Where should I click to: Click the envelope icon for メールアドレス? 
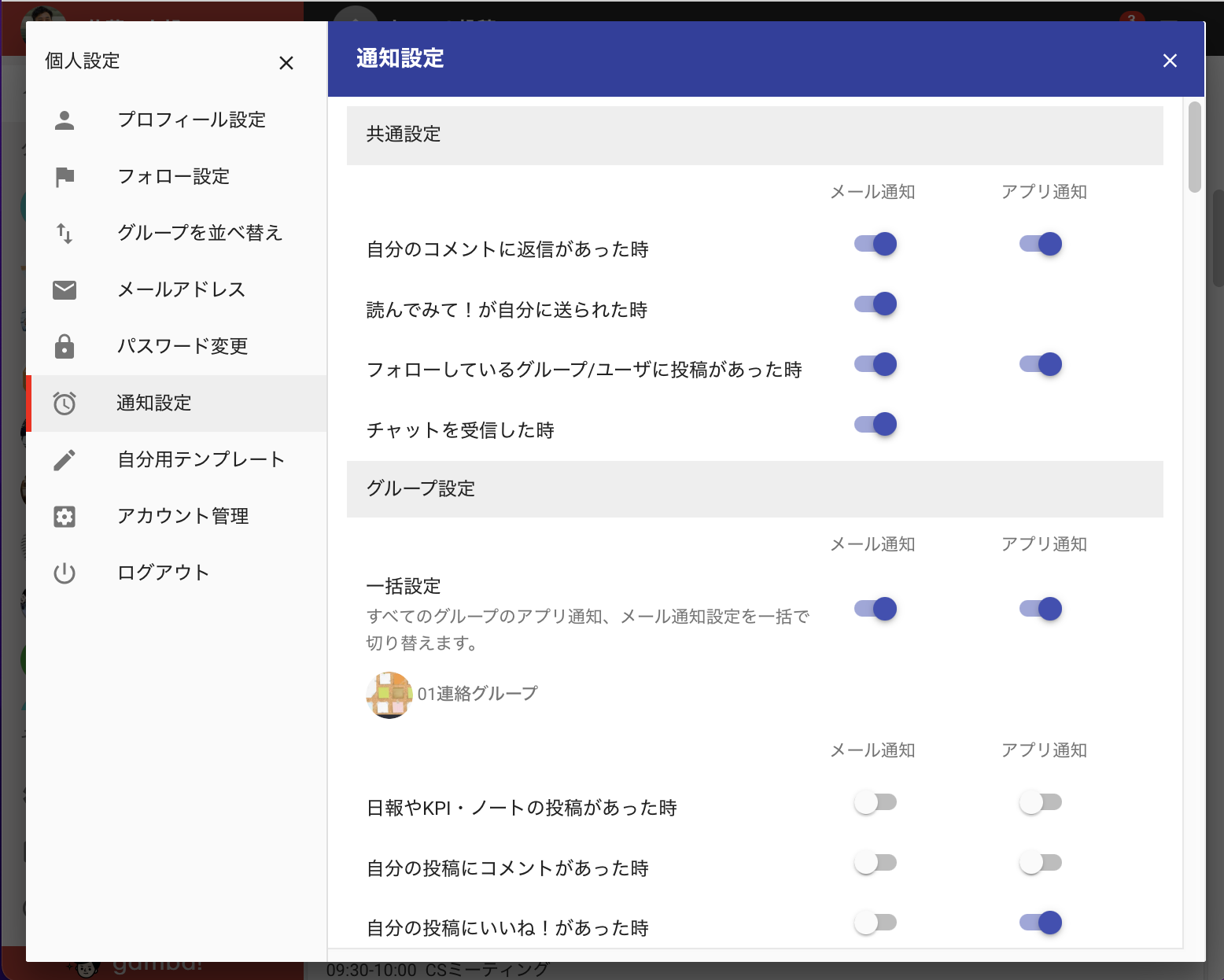tap(65, 290)
